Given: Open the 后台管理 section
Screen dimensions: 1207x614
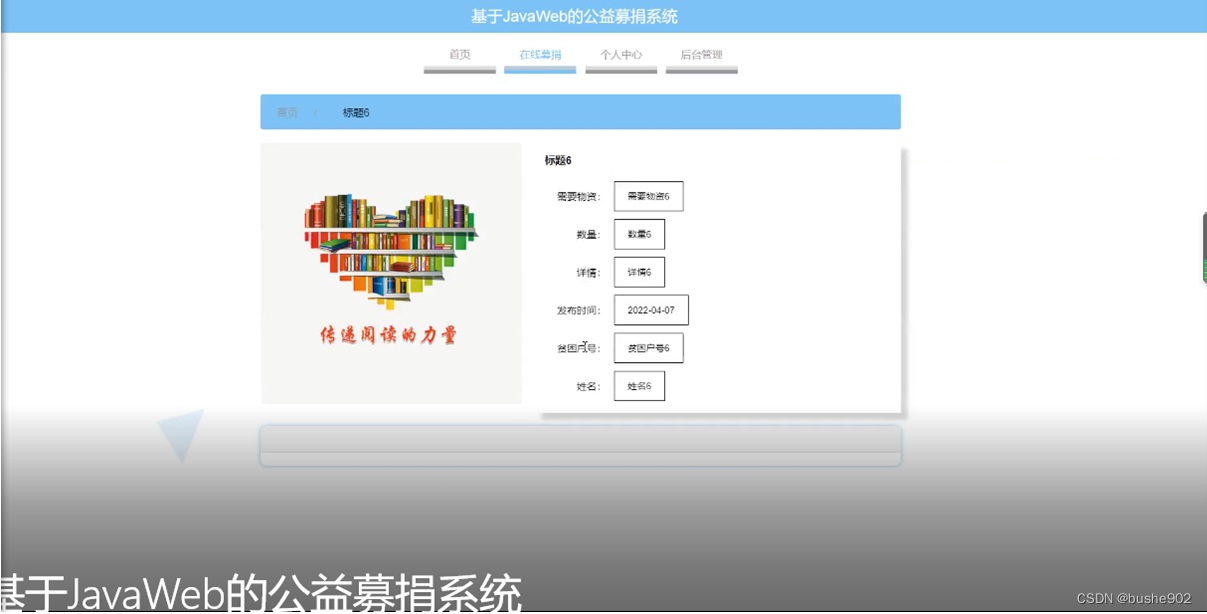Looking at the screenshot, I should coord(701,55).
